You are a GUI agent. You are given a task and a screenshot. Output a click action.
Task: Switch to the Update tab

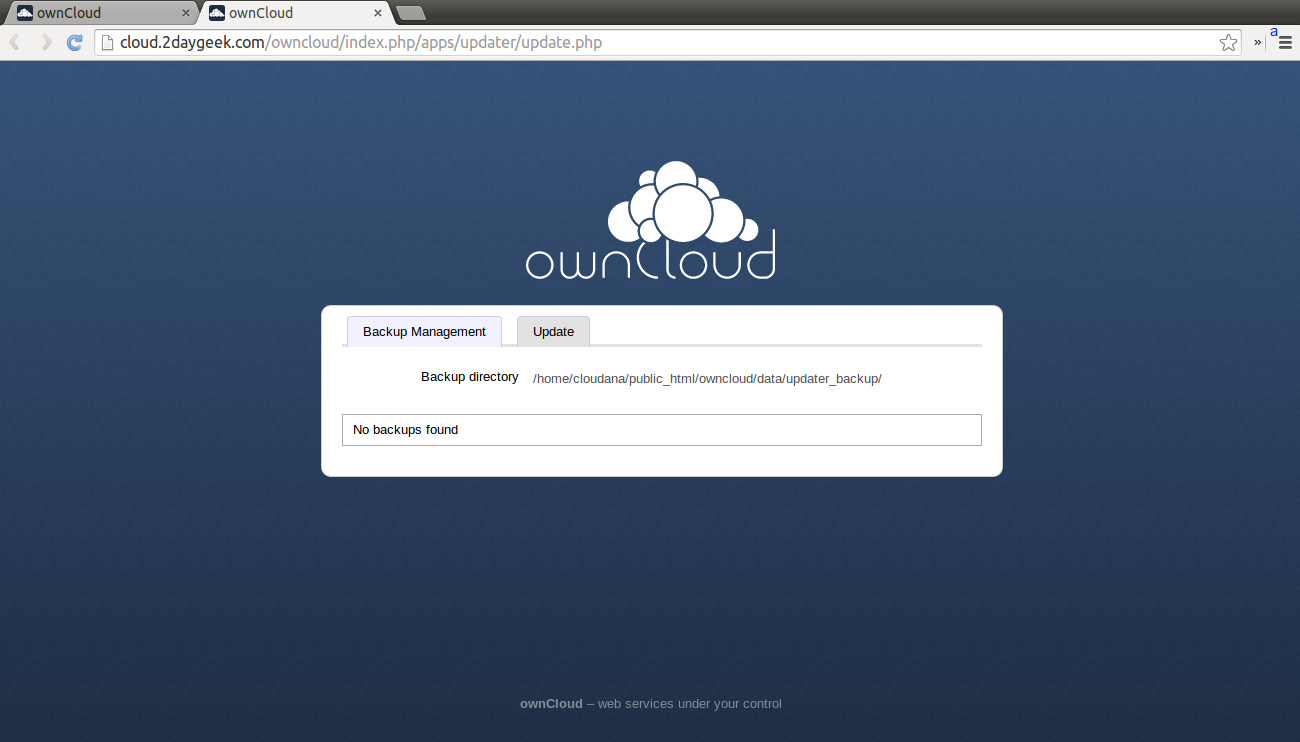[553, 331]
